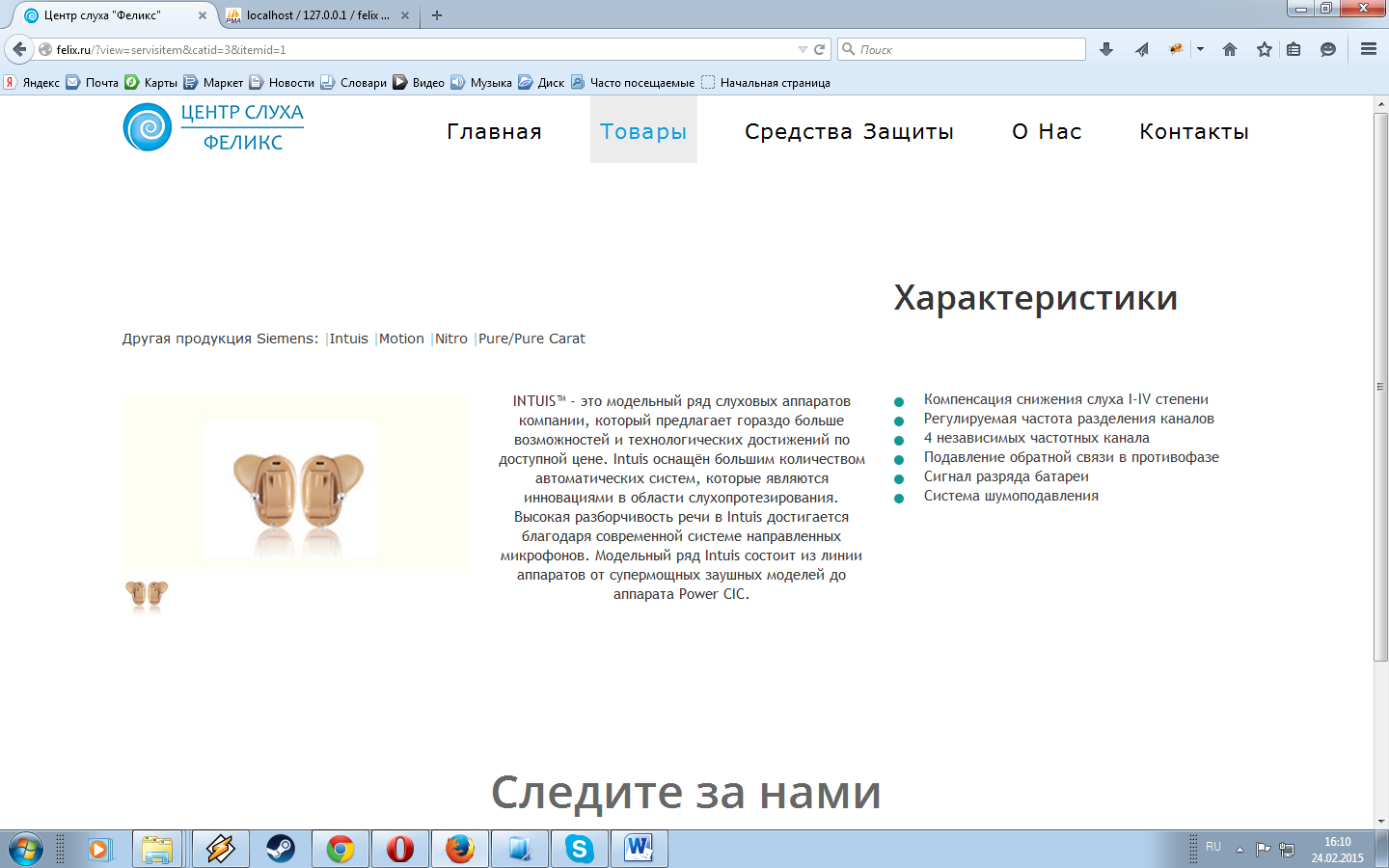Viewport: 1389px width, 868px height.
Task: Open the Новости bookmark
Action: [x=282, y=83]
